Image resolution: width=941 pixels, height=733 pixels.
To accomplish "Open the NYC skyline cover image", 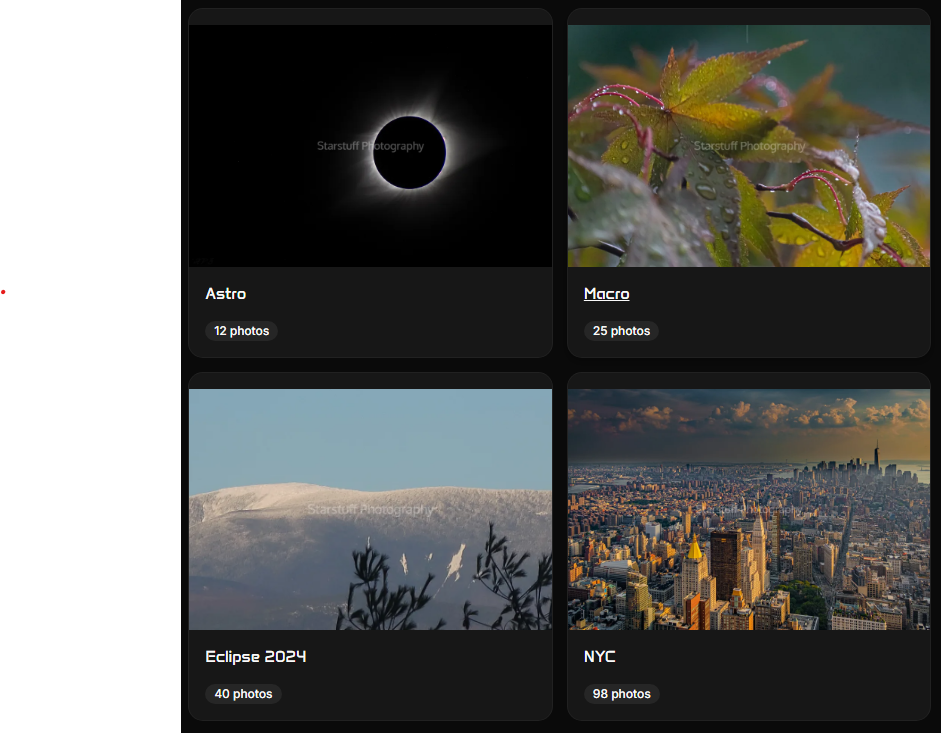I will [x=748, y=508].
